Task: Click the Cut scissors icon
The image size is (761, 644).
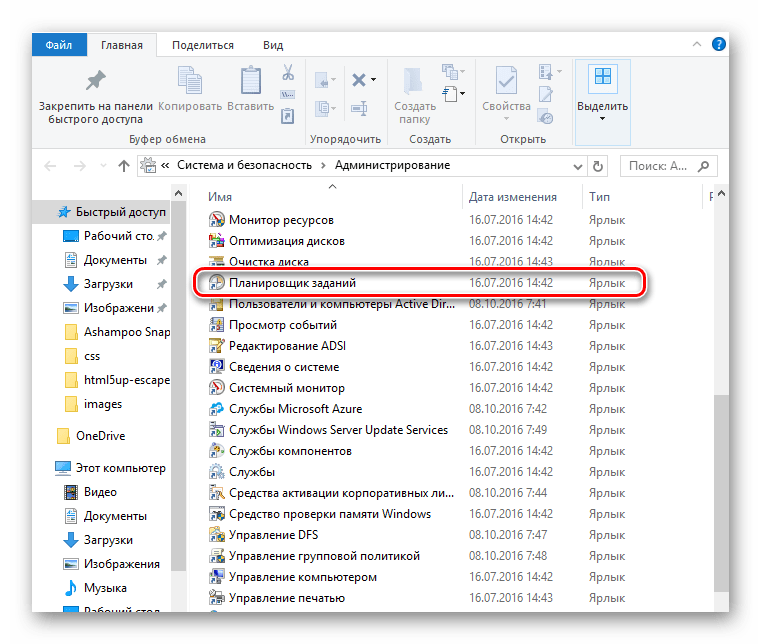Action: click(288, 72)
